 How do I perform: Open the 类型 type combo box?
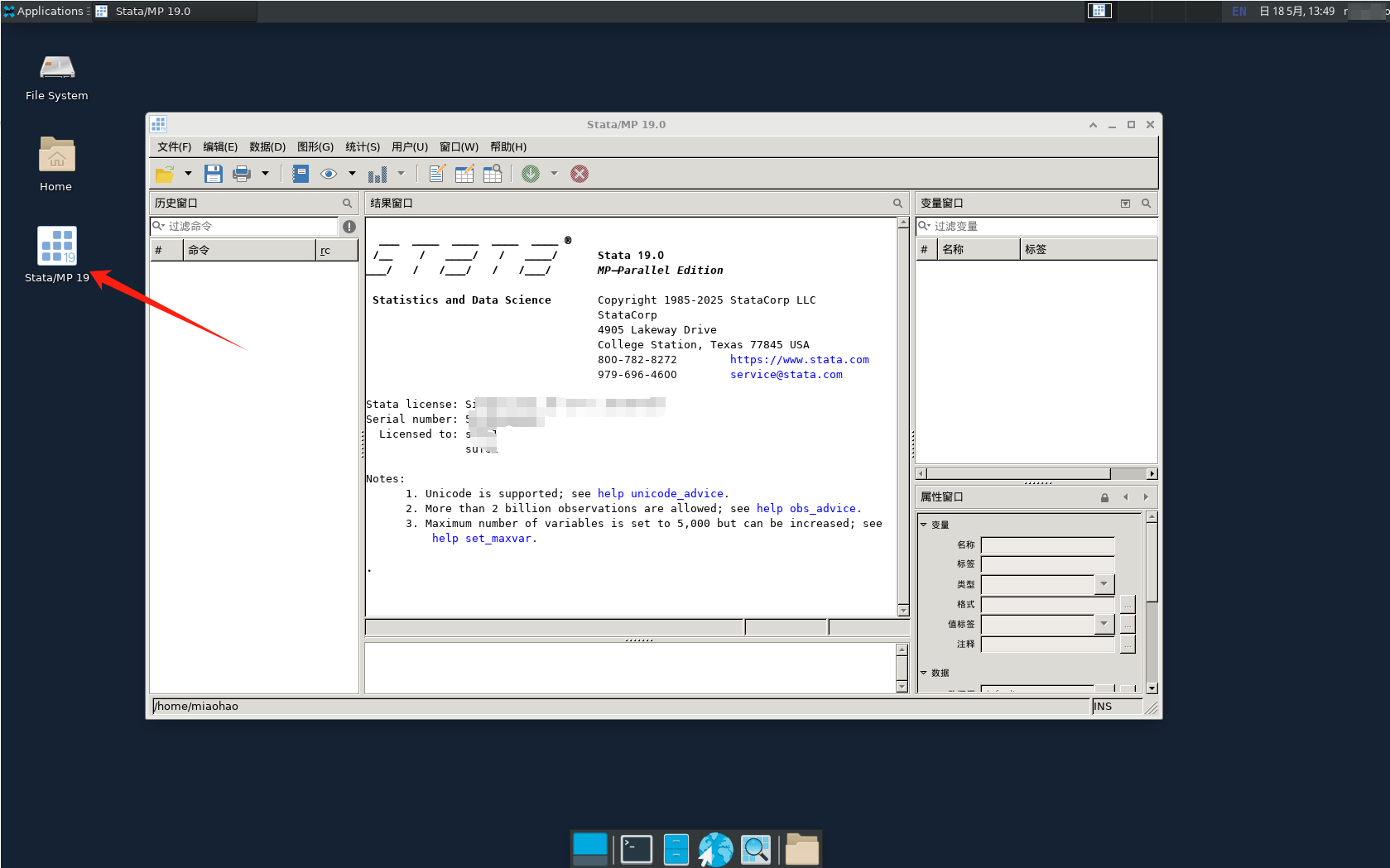pos(1047,584)
